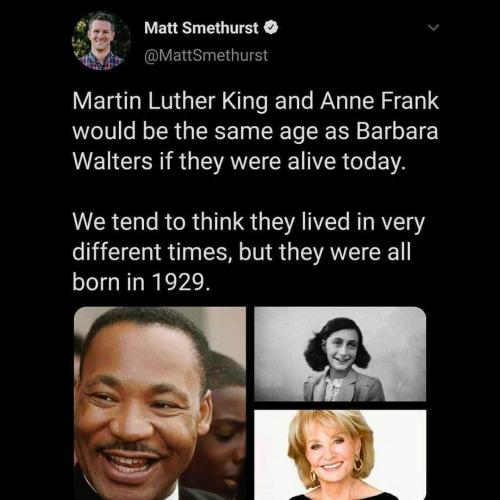This screenshot has height=500, width=500.
Task: Click the blue verified badge
Action: point(271,28)
